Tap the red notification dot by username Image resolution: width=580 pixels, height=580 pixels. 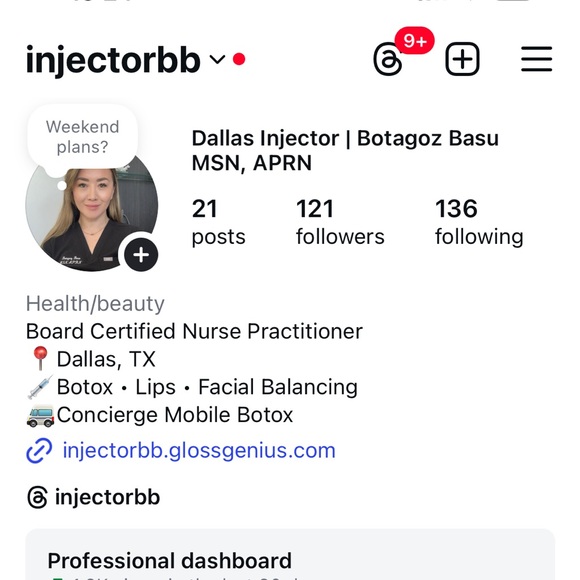click(239, 59)
